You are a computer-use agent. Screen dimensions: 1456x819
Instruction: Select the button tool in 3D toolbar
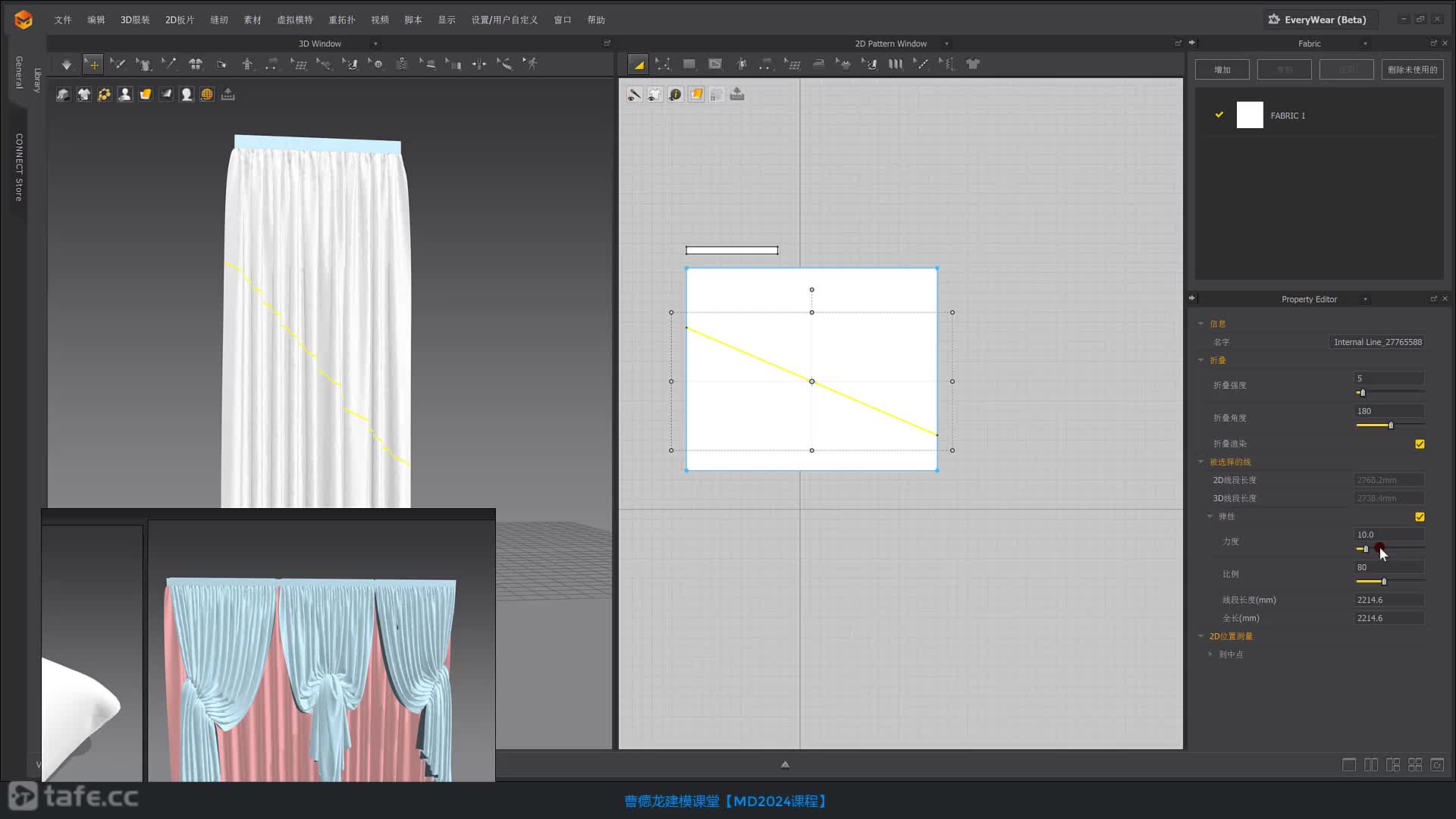(x=376, y=64)
